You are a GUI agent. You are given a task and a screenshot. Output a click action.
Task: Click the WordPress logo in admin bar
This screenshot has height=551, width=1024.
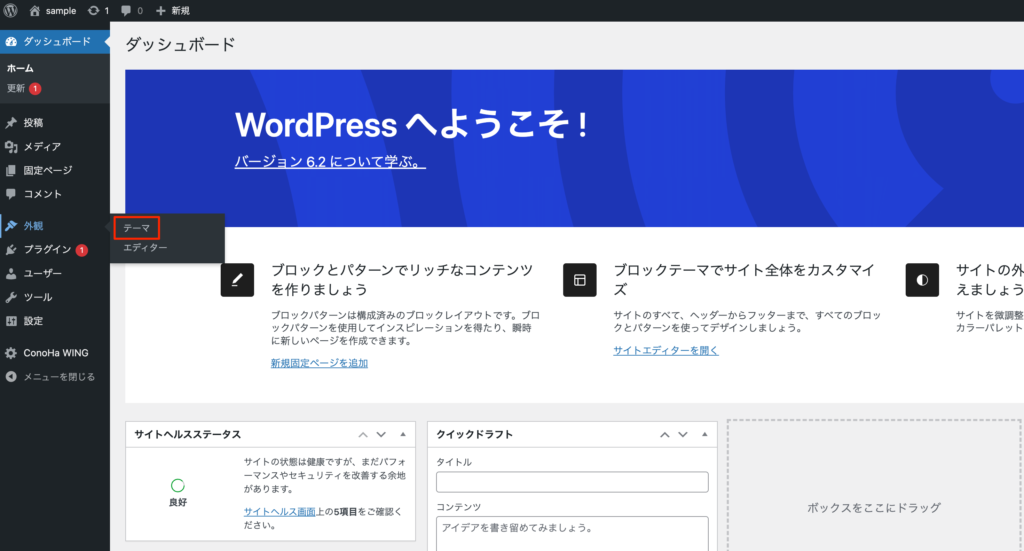pos(10,10)
